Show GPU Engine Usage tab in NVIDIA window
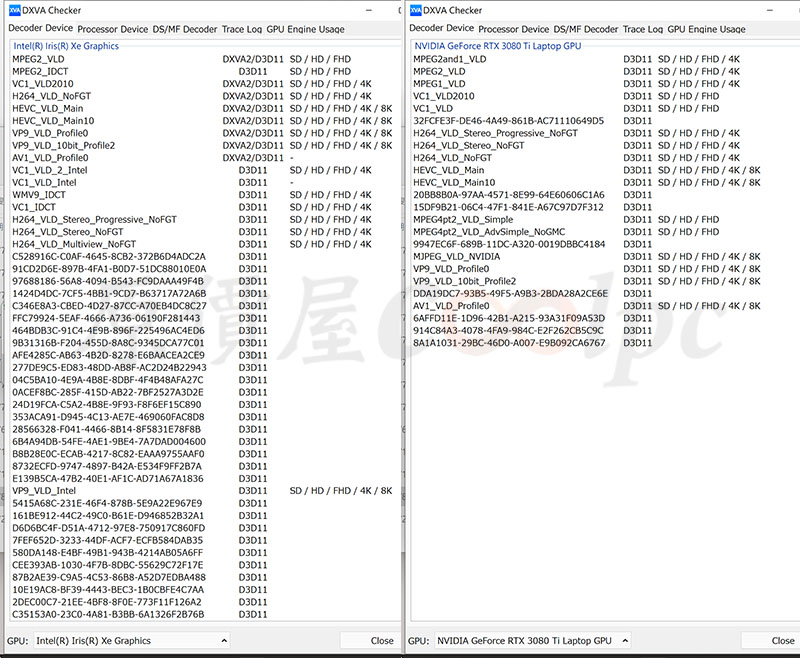 [706, 29]
